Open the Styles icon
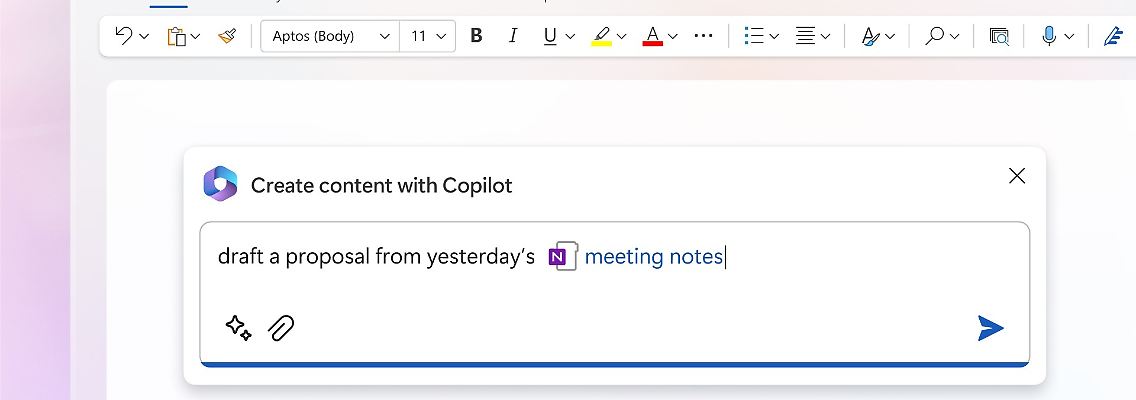 tap(869, 36)
